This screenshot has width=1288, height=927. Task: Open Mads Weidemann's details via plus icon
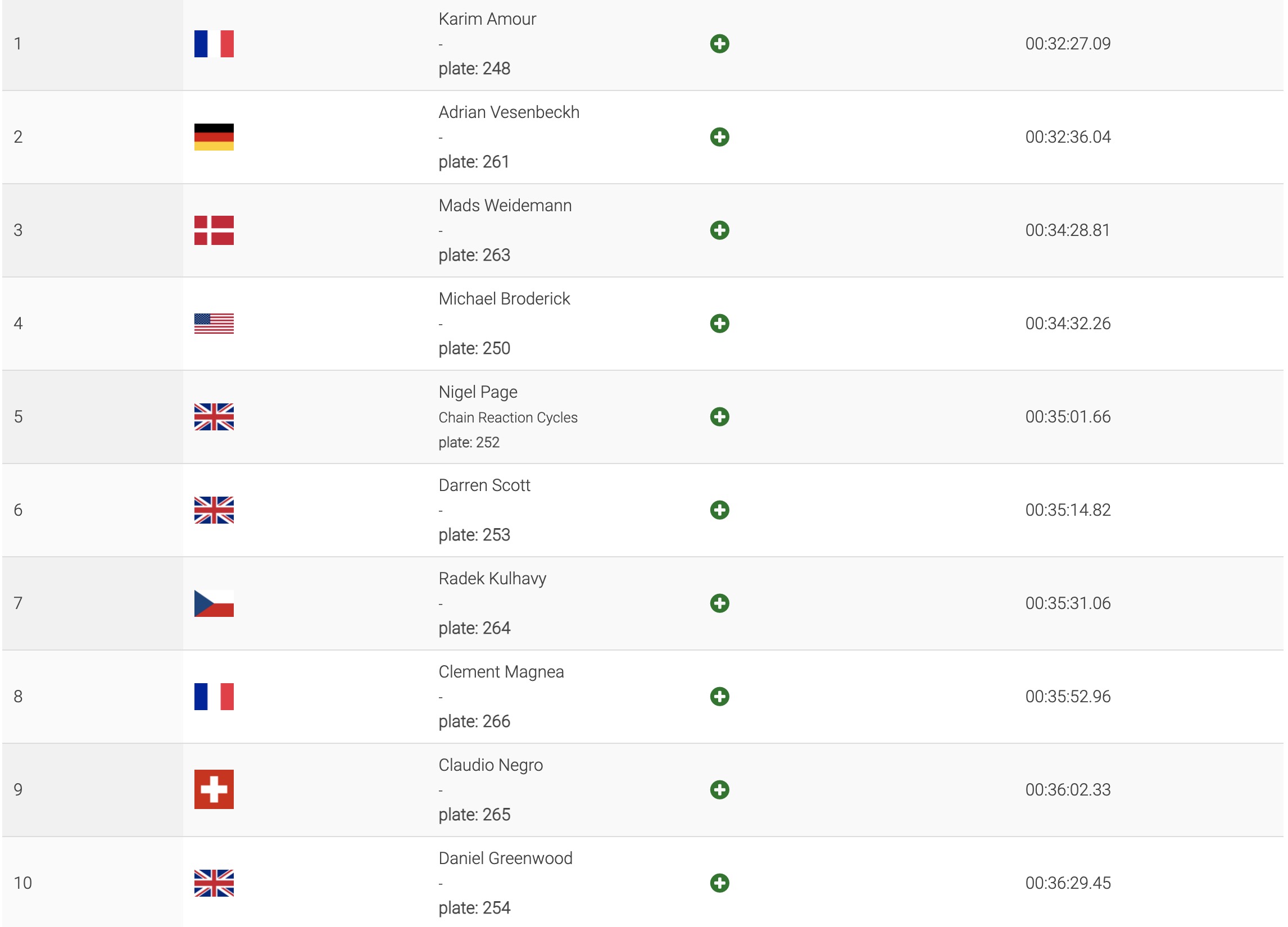coord(719,230)
